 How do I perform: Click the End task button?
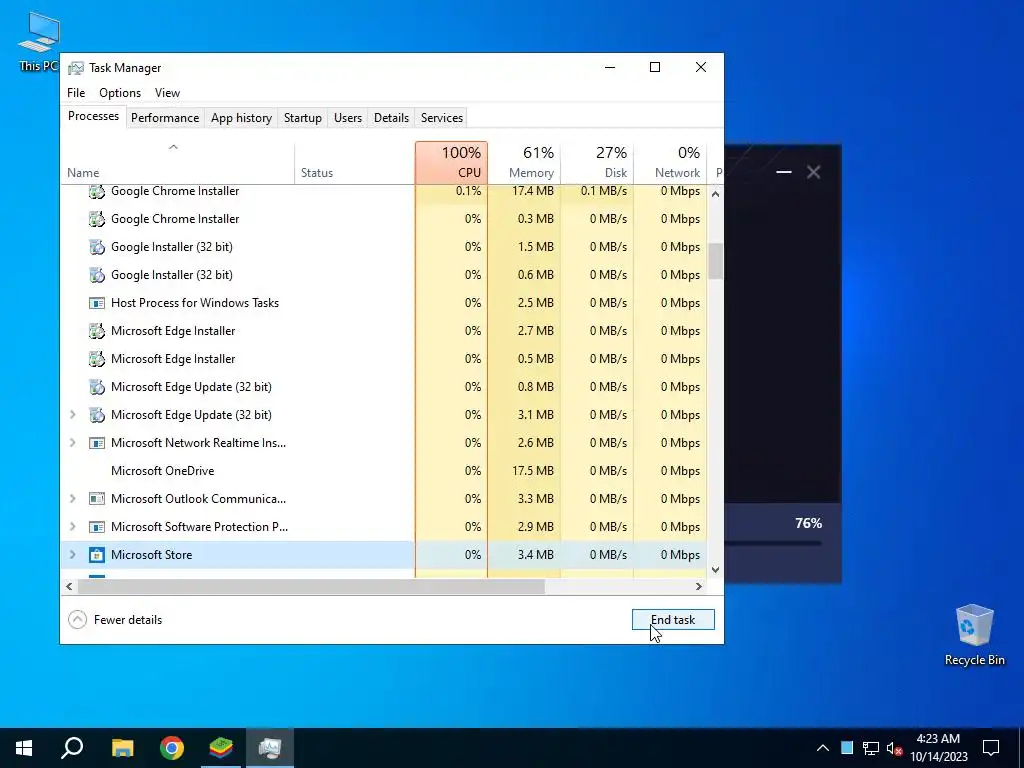coord(673,620)
